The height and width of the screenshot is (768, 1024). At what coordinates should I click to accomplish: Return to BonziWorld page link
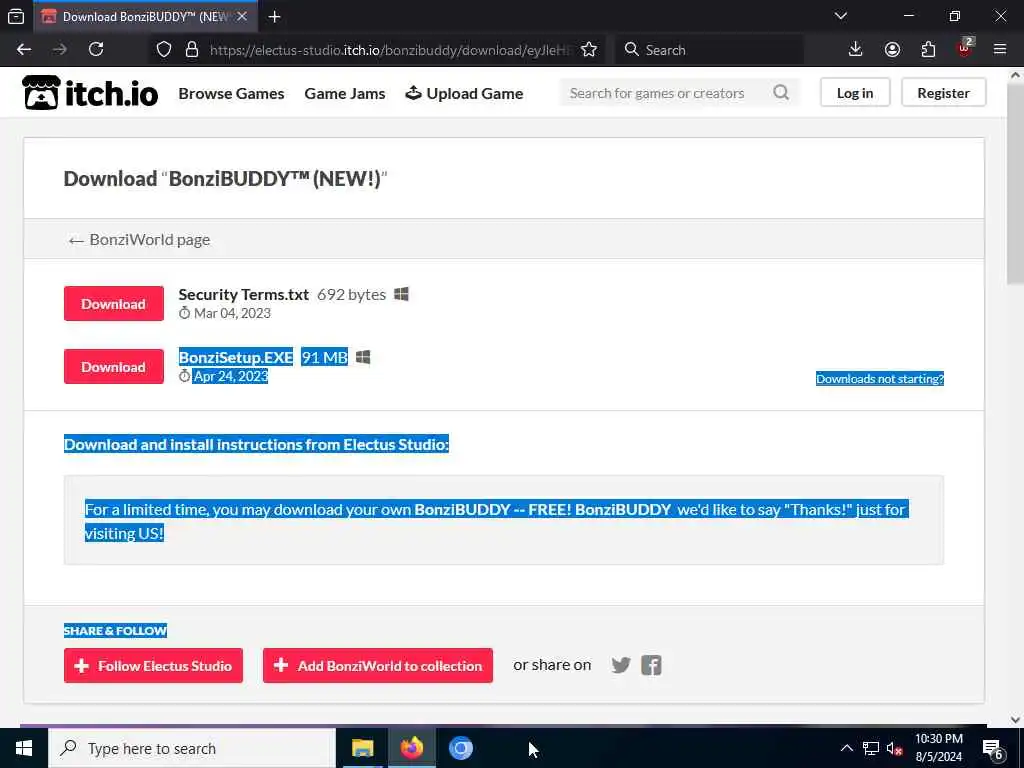139,240
